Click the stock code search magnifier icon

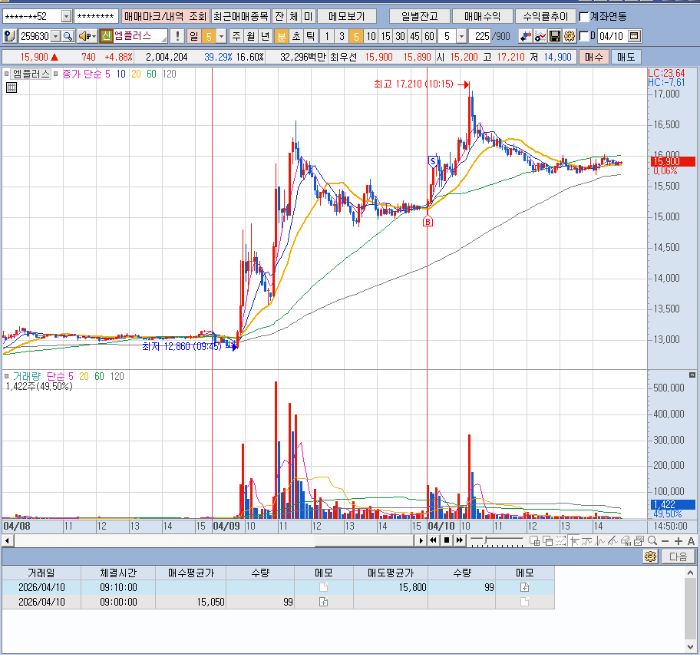(x=68, y=36)
